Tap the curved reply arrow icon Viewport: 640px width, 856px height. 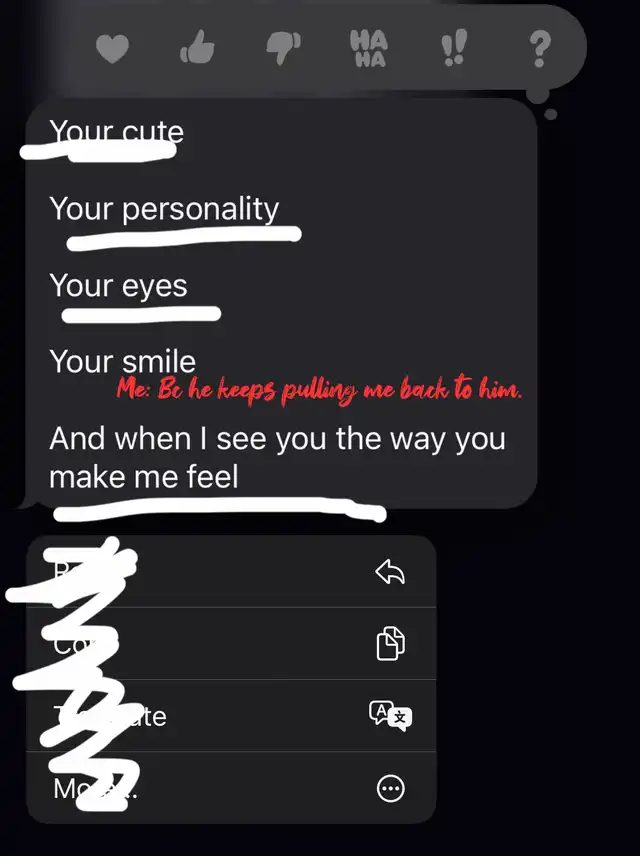[x=390, y=572]
